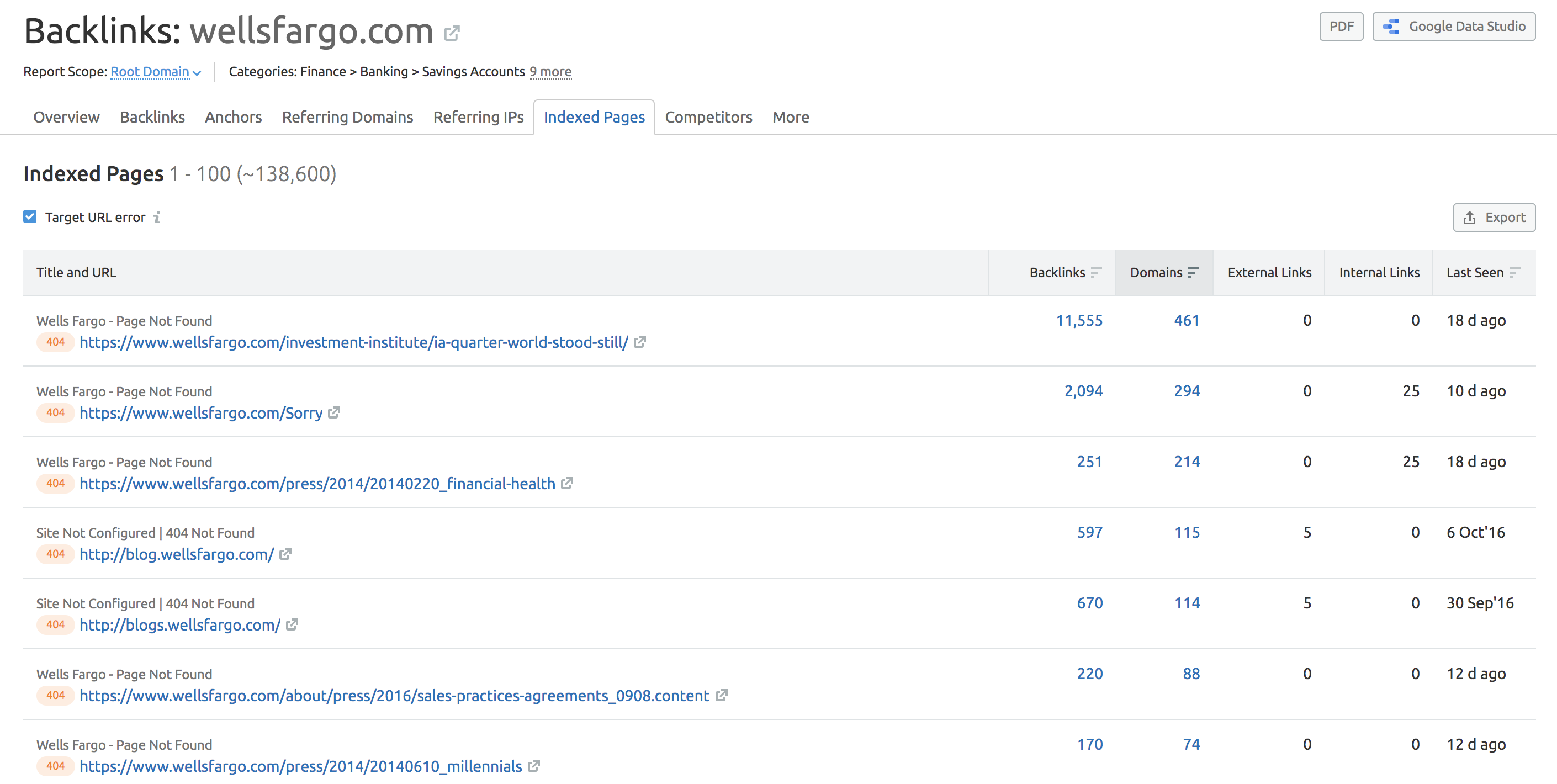Click the 404 badge on /Sorry row

click(x=56, y=413)
